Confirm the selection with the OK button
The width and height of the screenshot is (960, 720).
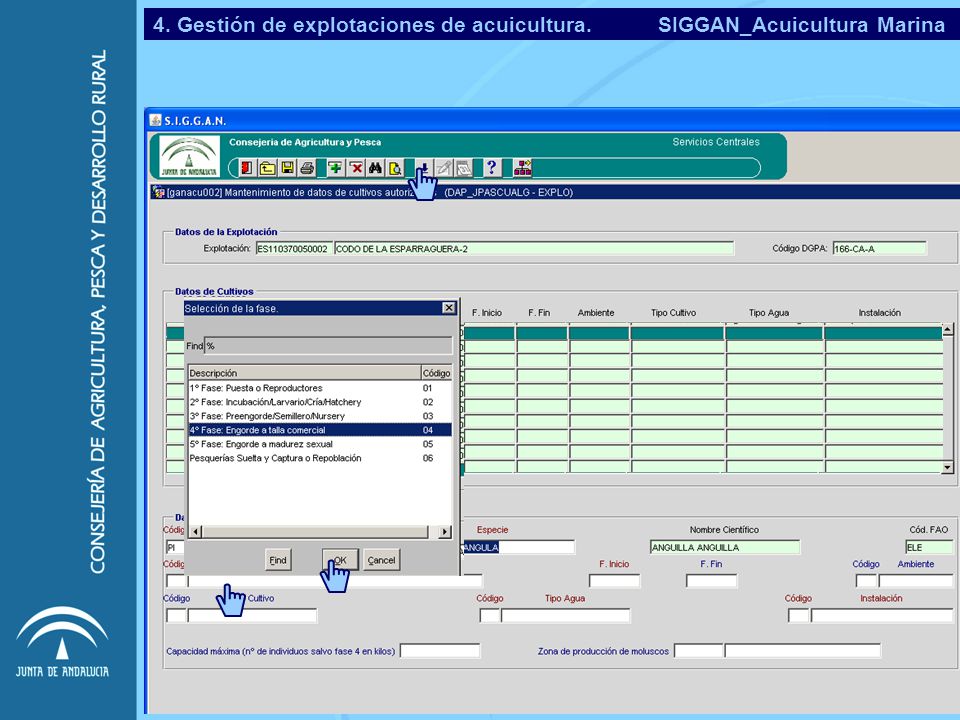[x=340, y=560]
